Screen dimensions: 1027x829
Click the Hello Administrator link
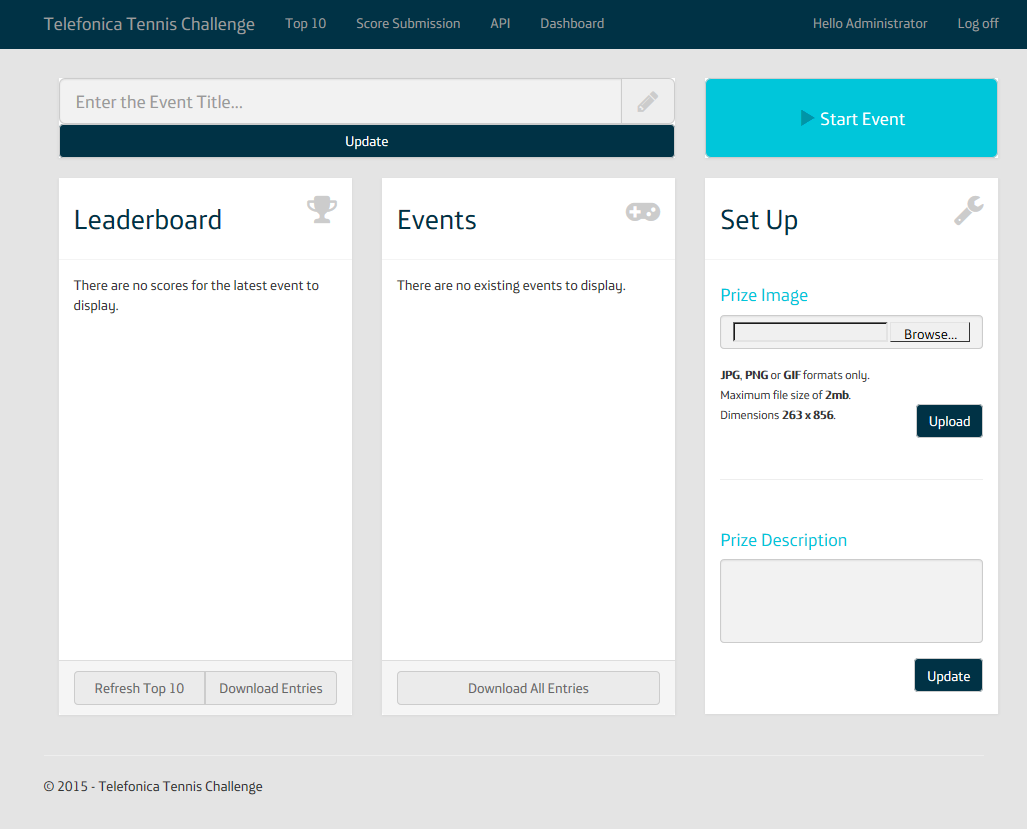click(x=869, y=23)
